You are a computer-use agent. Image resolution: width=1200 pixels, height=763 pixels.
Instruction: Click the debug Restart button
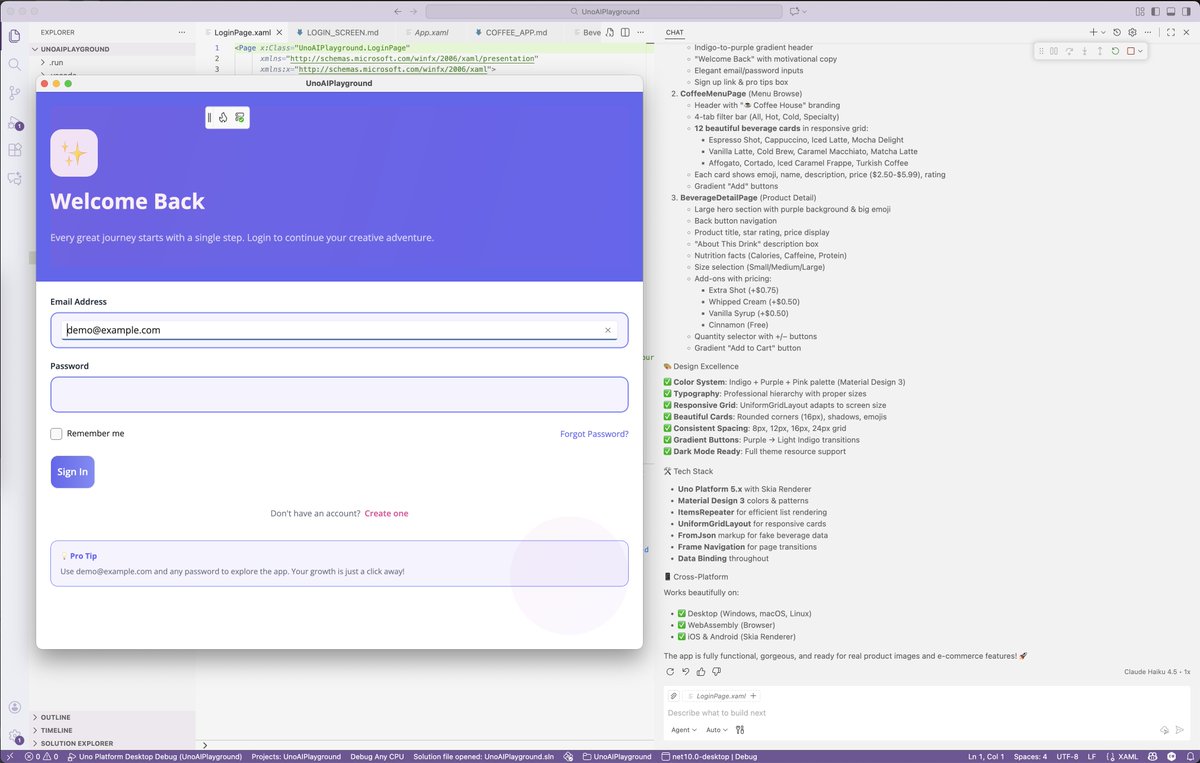click(1115, 51)
